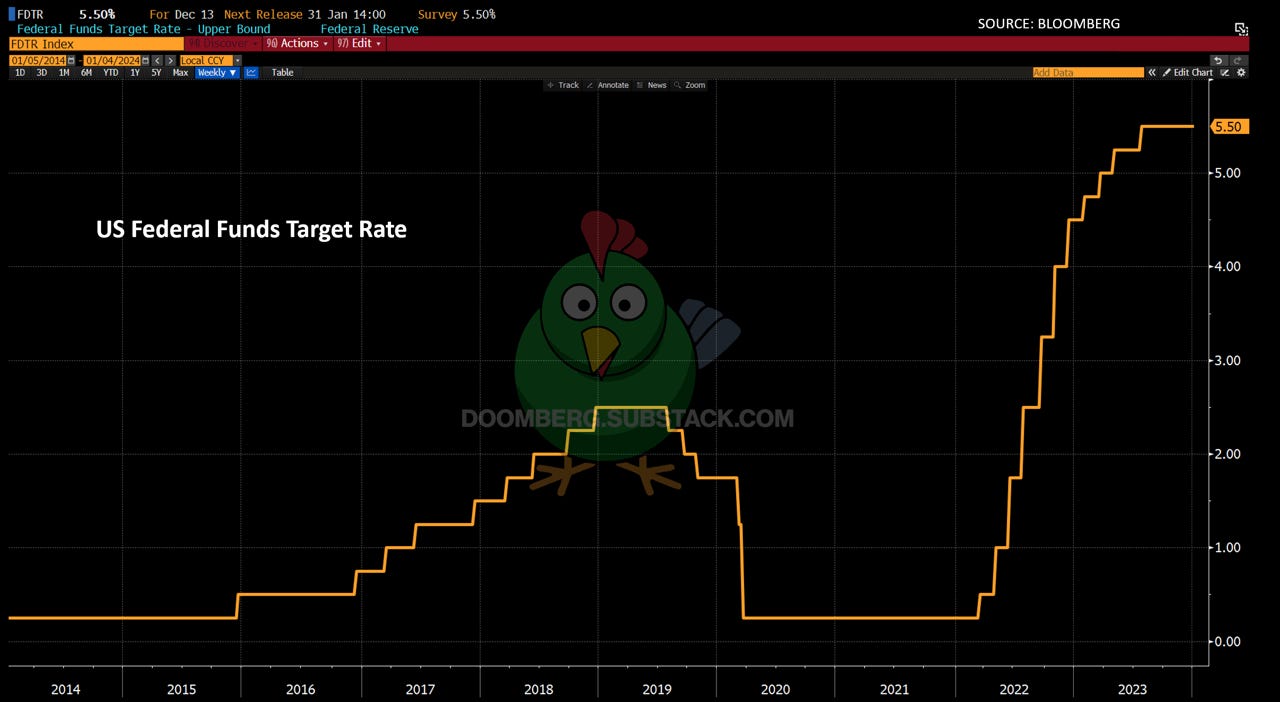Click the 'Survey 5.50%' text
Image resolution: width=1280 pixels, height=702 pixels.
457,14
